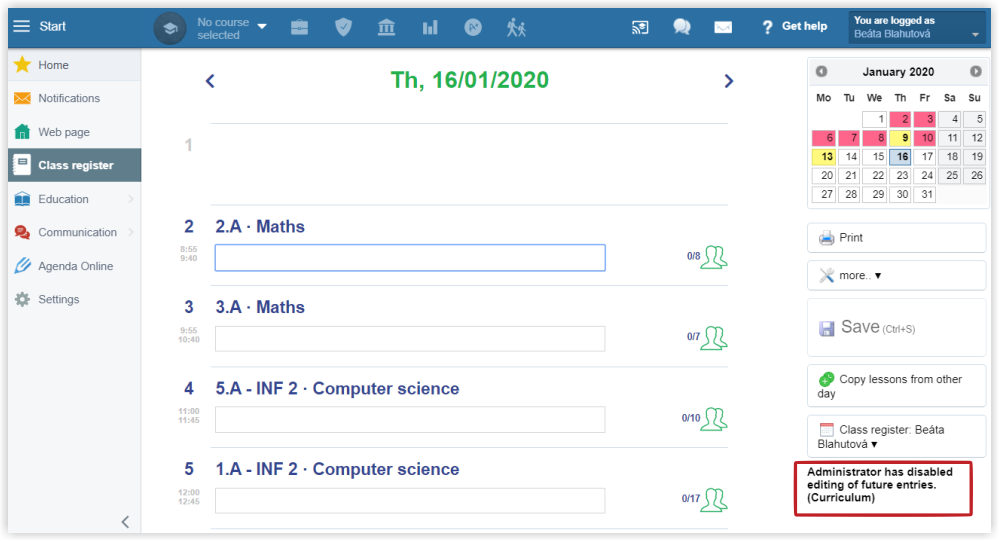The image size is (999, 541).
Task: Open attendance icon for 1.A INF 2 lesson
Action: coord(713,499)
